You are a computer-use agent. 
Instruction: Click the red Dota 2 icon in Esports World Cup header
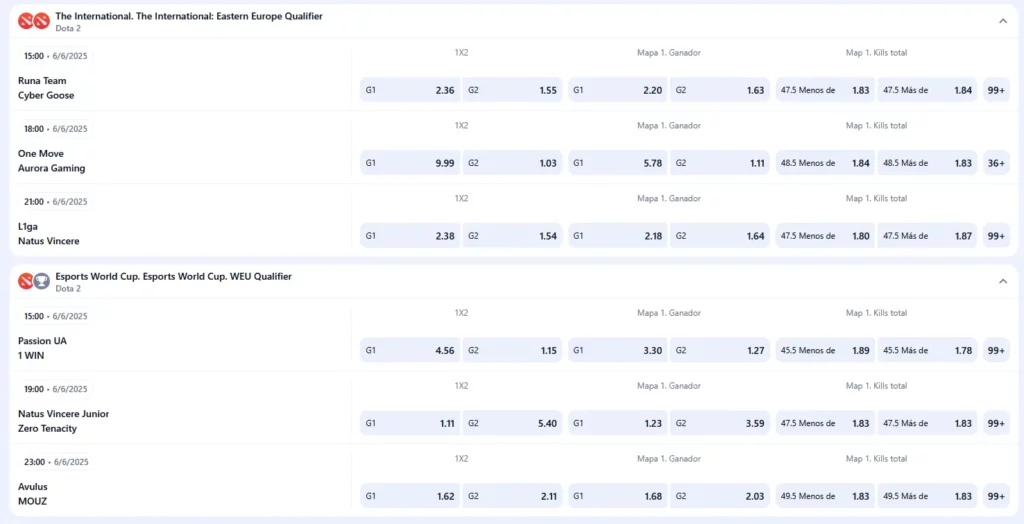click(x=26, y=281)
